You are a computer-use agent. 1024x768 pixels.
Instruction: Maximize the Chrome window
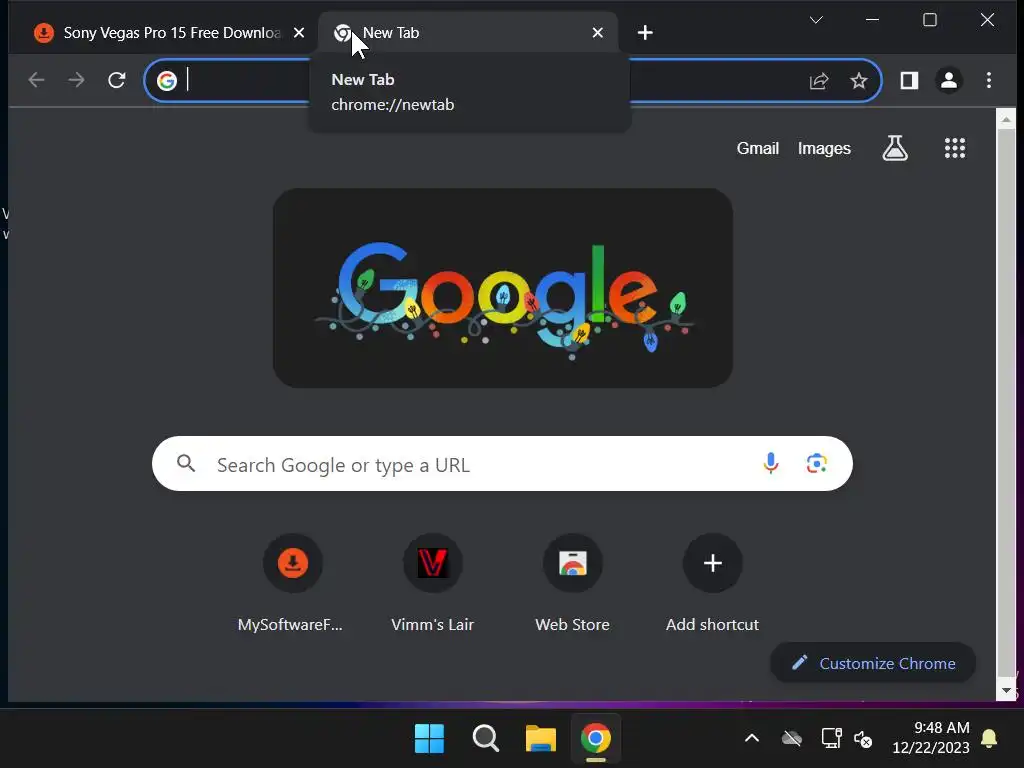930,20
